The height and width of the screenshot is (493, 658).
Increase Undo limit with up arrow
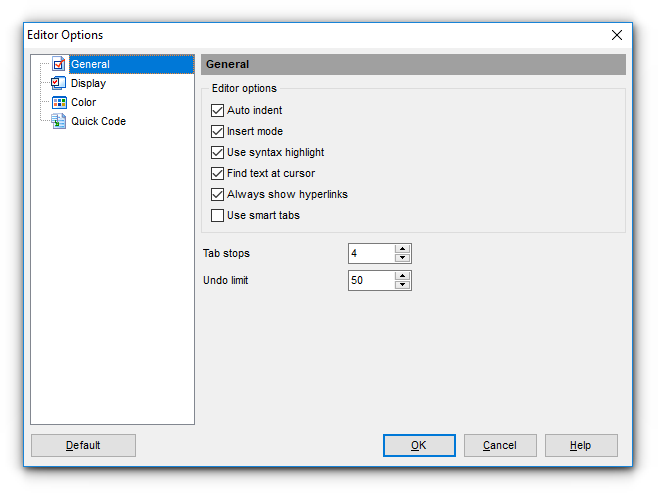tap(402, 276)
